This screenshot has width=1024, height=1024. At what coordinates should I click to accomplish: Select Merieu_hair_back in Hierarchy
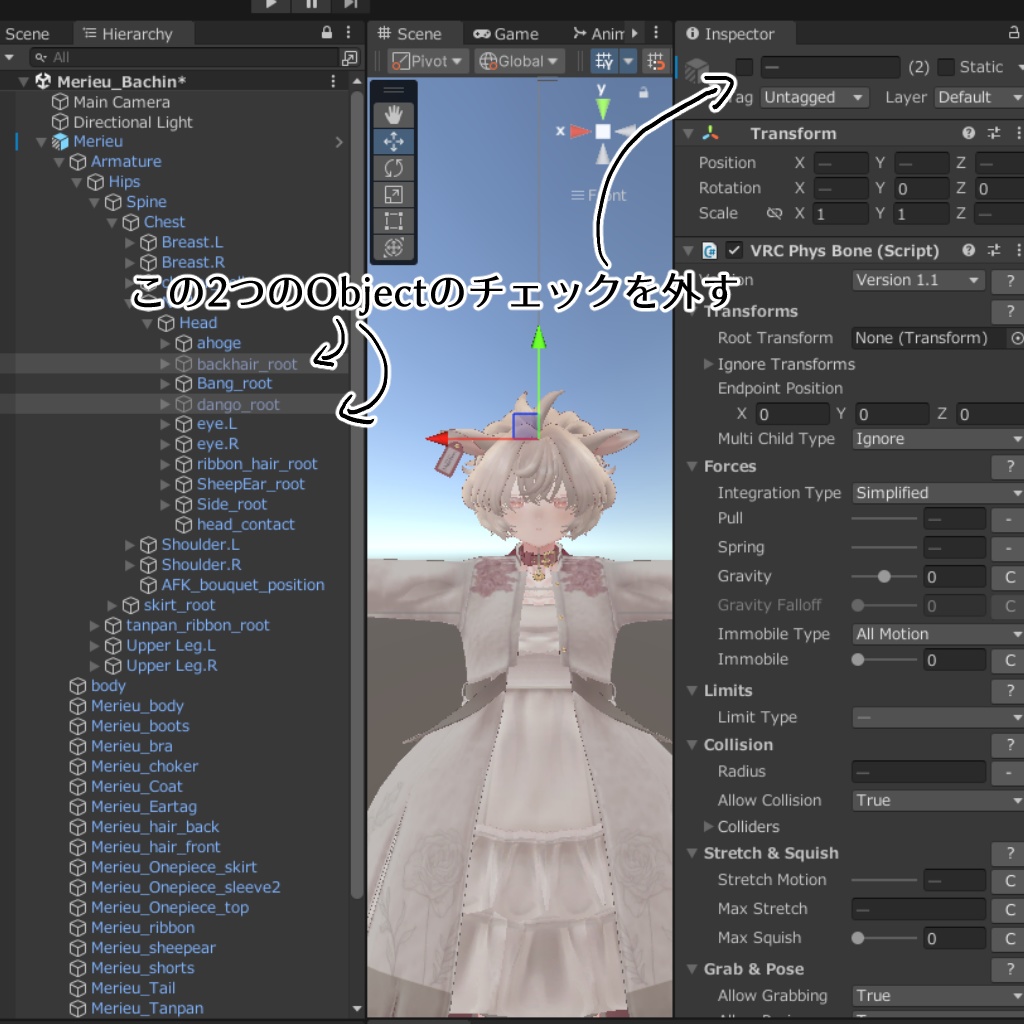(155, 827)
